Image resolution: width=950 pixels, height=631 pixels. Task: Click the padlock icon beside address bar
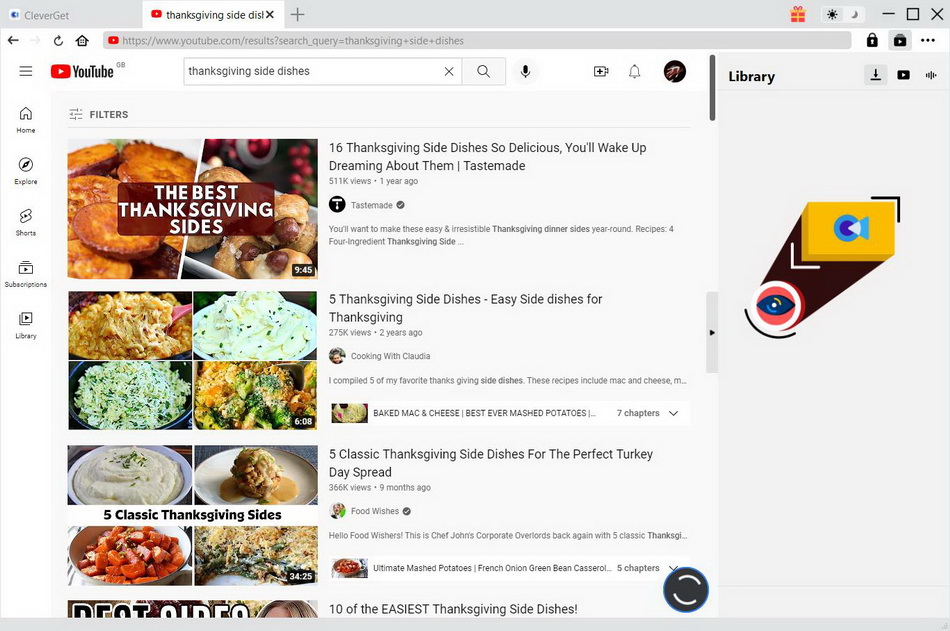(x=872, y=41)
